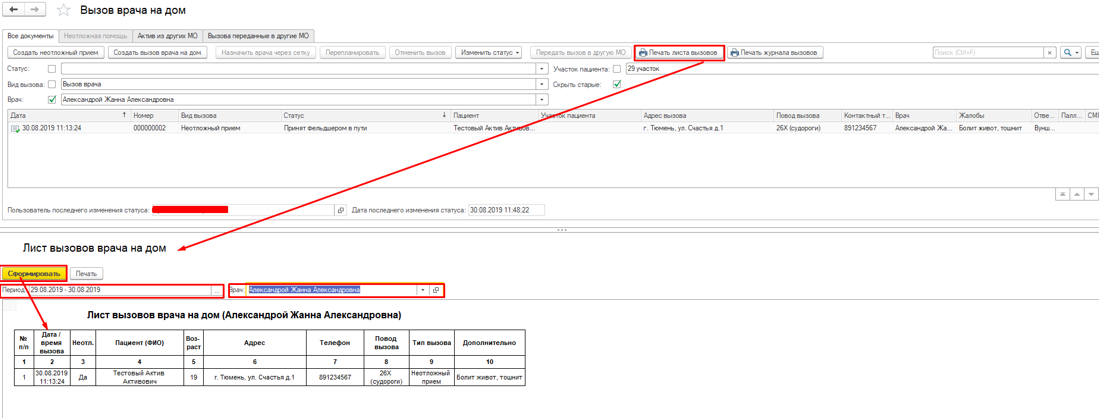The image size is (1099, 418).
Task: Uncheck the Врач filter checkbox
Action: (x=52, y=100)
